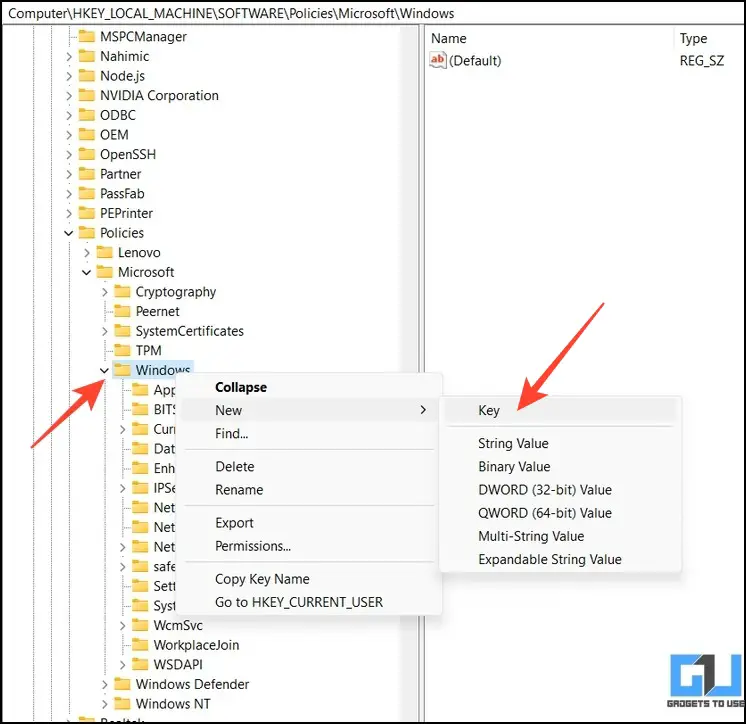The height and width of the screenshot is (724, 746).
Task: Select Export from context menu
Action: tap(308, 523)
